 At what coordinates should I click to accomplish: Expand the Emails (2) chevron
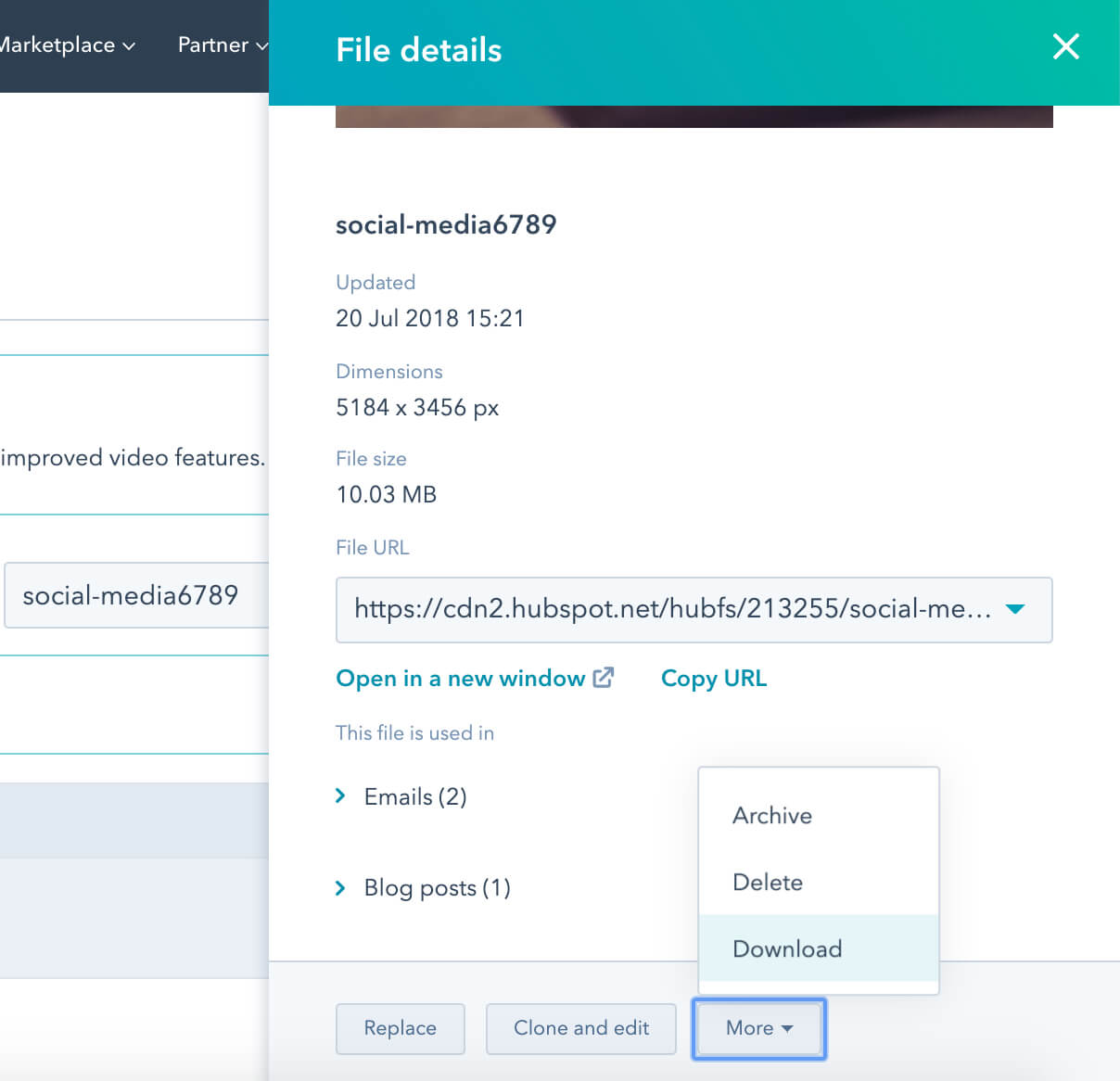click(340, 796)
